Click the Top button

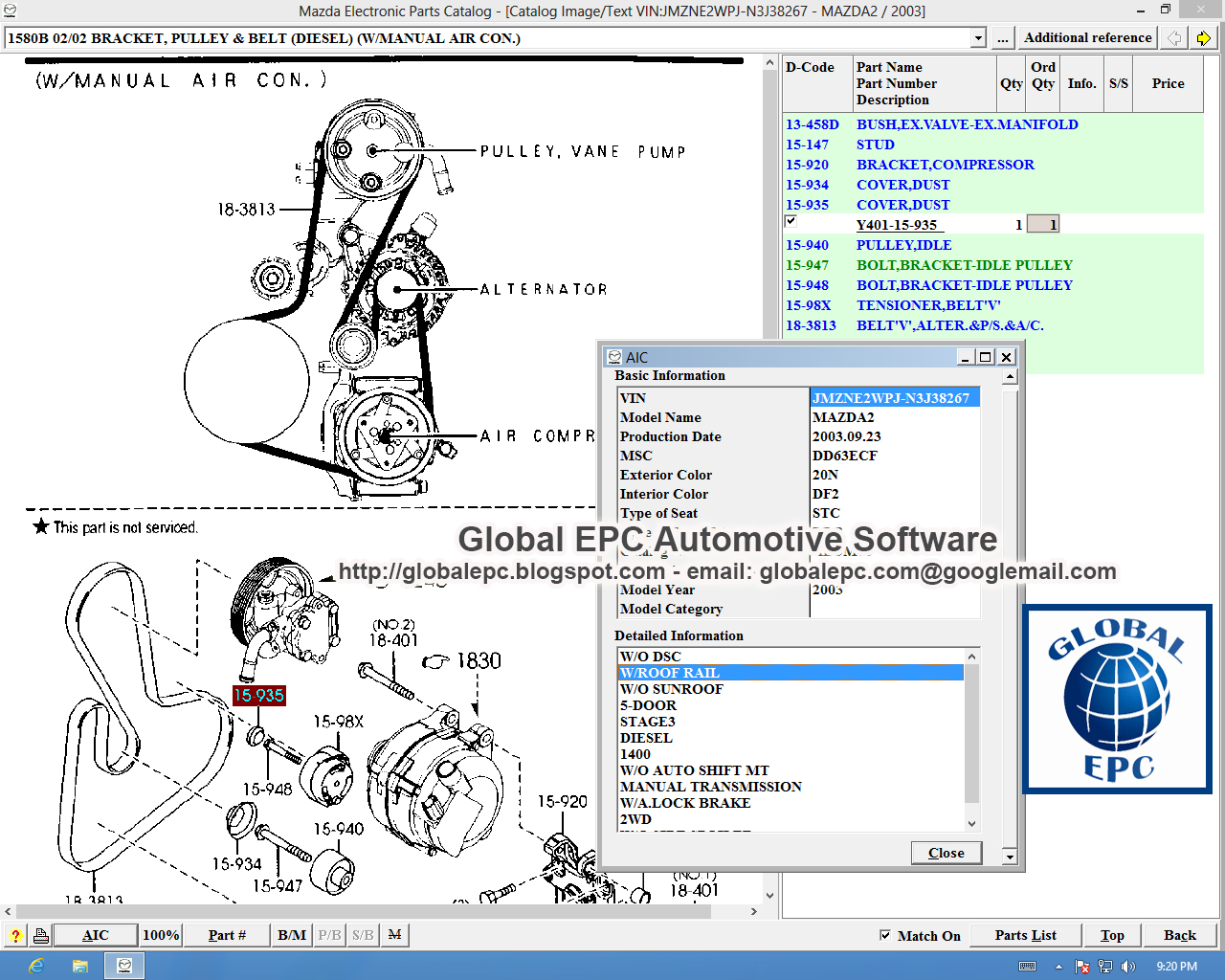tap(1112, 935)
